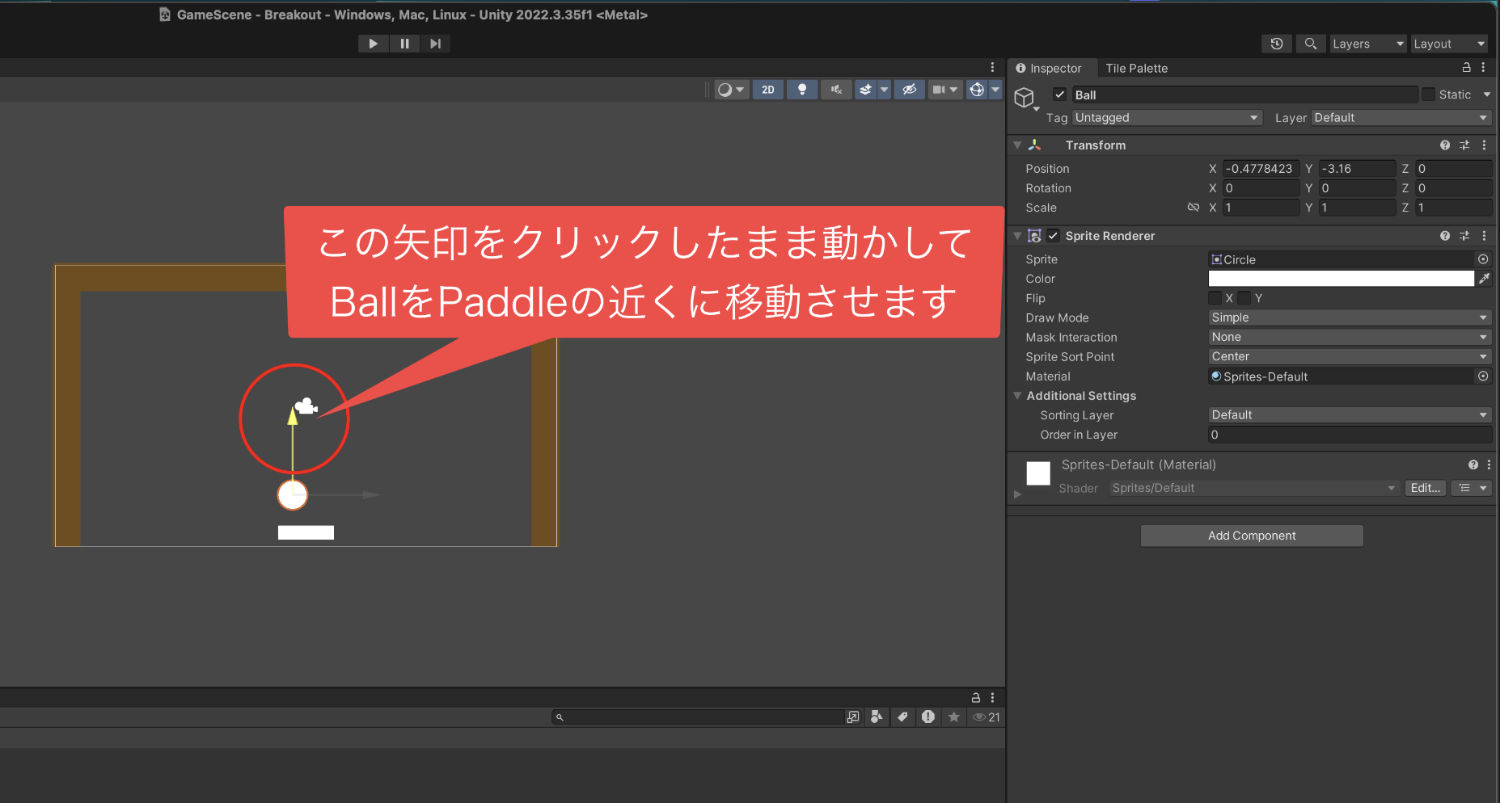
Task: Enable Flip X checkbox
Action: coord(1215,298)
